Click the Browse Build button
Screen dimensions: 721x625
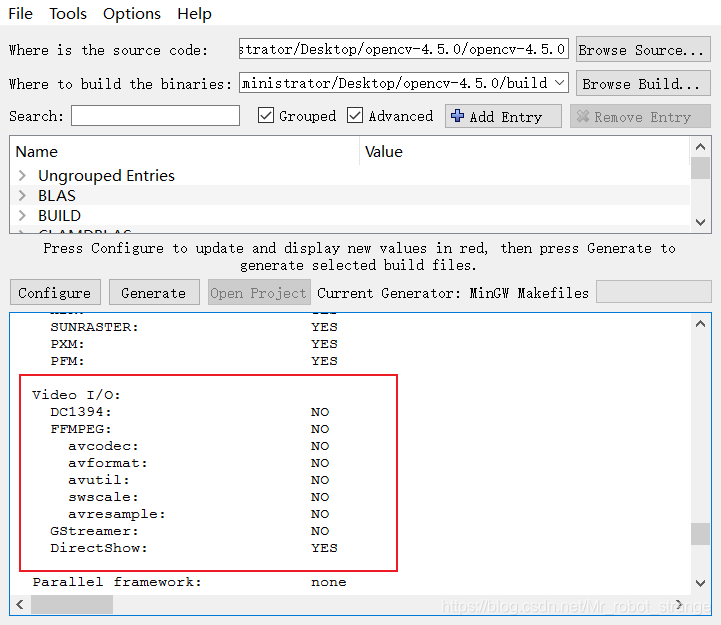(643, 83)
